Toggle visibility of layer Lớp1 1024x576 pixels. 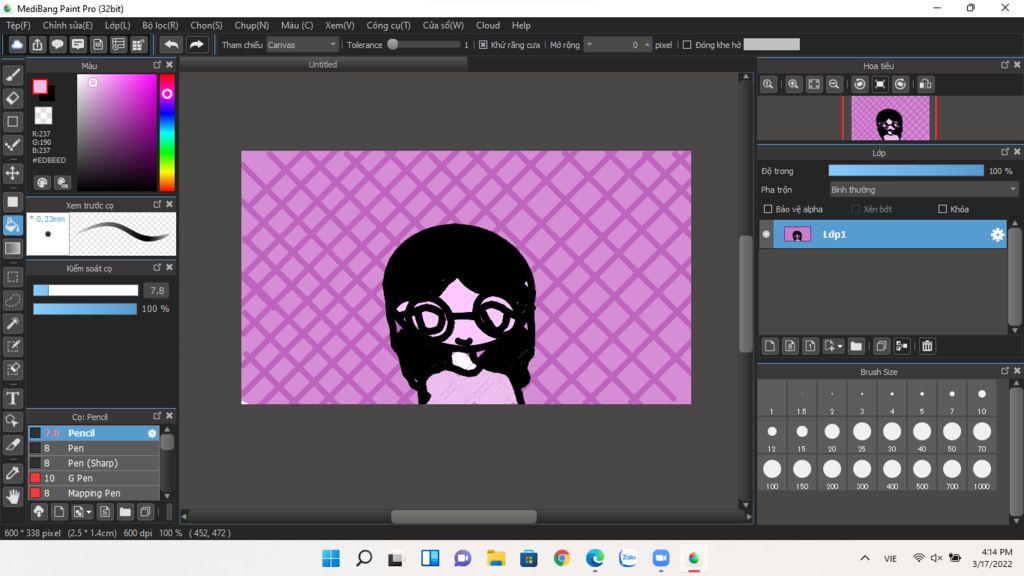766,234
